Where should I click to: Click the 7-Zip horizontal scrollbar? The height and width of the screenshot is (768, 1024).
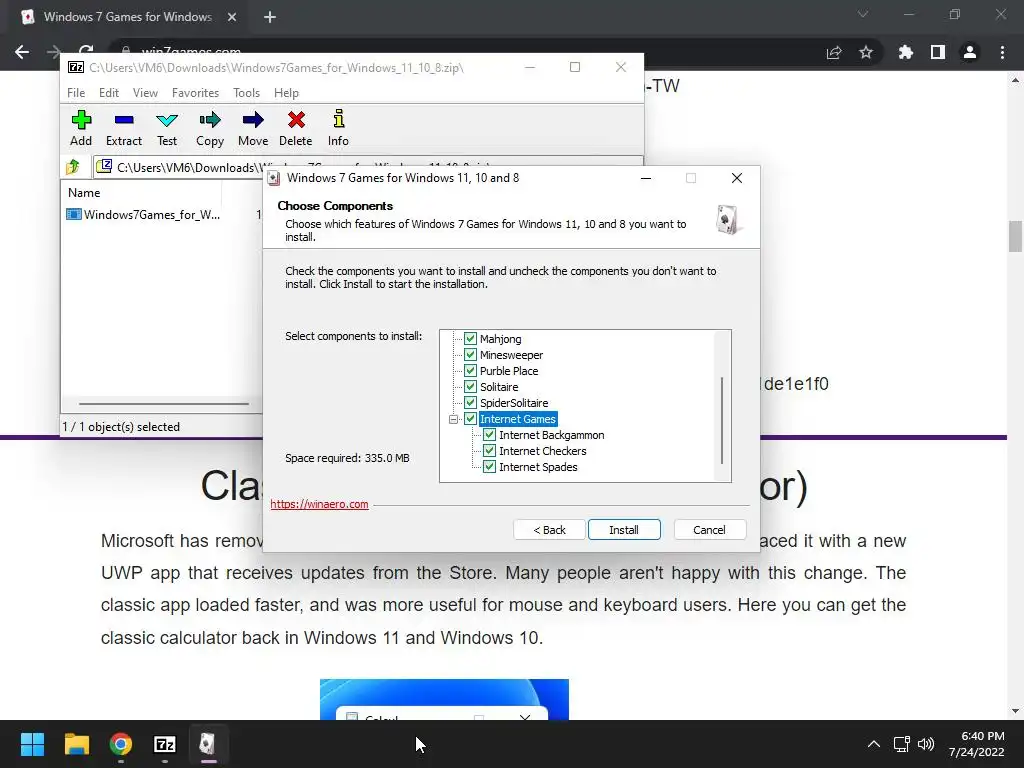click(163, 404)
